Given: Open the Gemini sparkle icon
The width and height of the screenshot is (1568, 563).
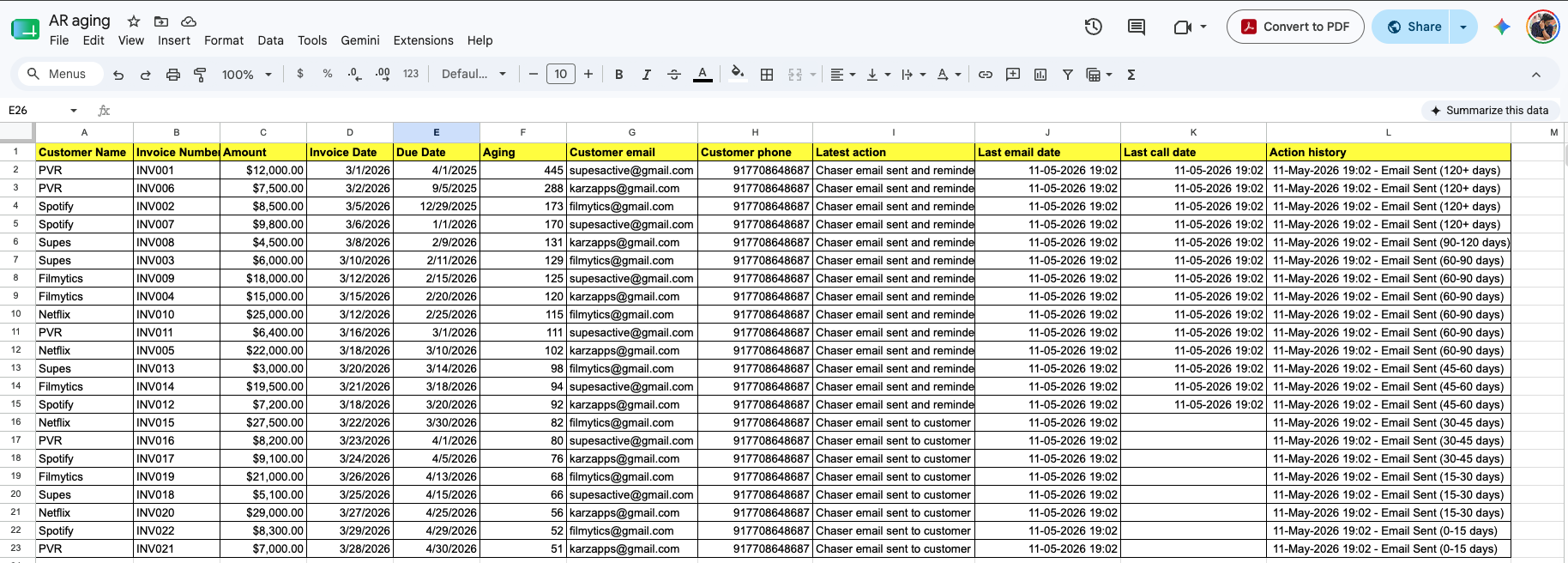Looking at the screenshot, I should click(x=1502, y=27).
